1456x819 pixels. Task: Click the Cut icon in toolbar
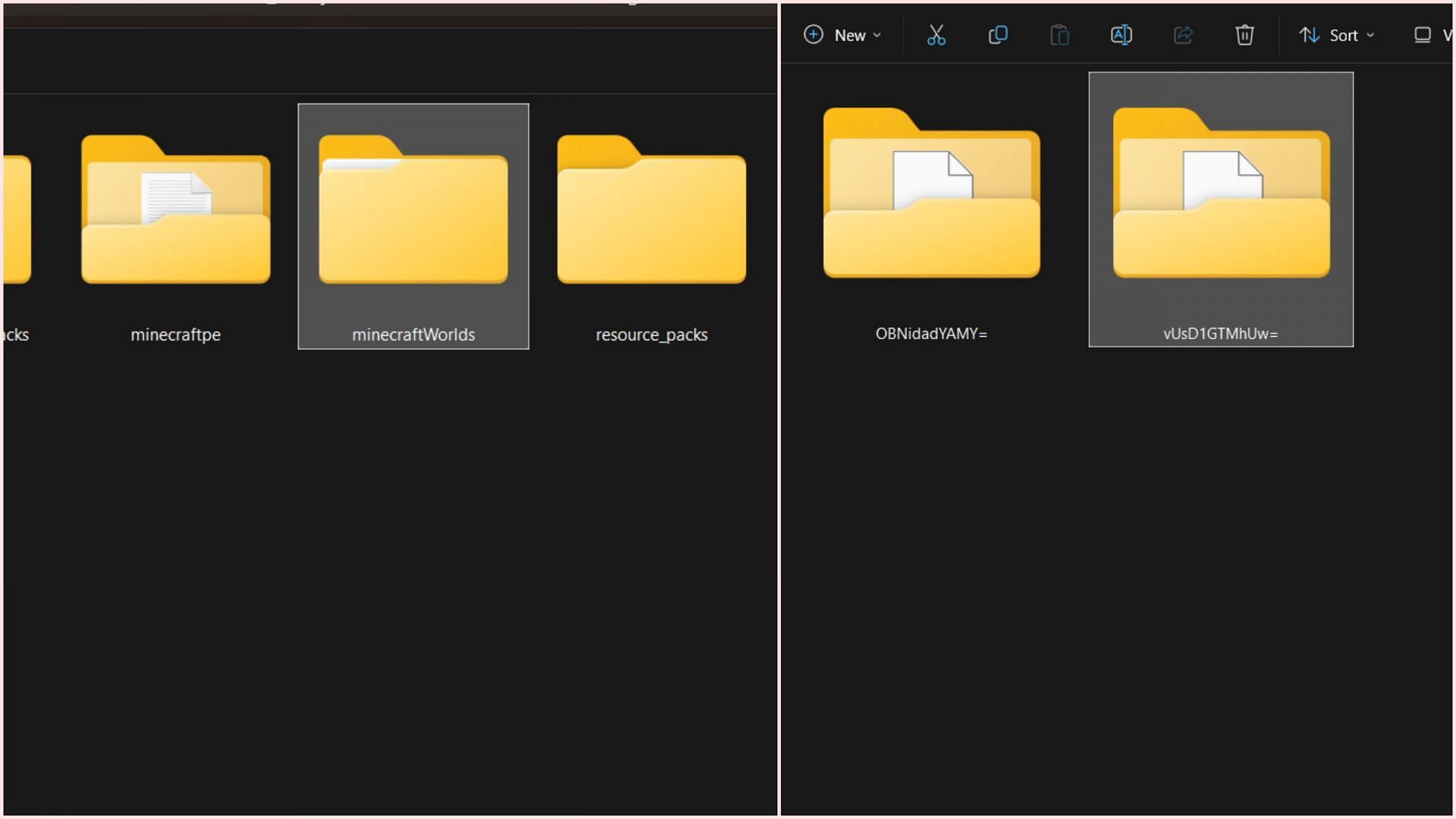click(936, 34)
